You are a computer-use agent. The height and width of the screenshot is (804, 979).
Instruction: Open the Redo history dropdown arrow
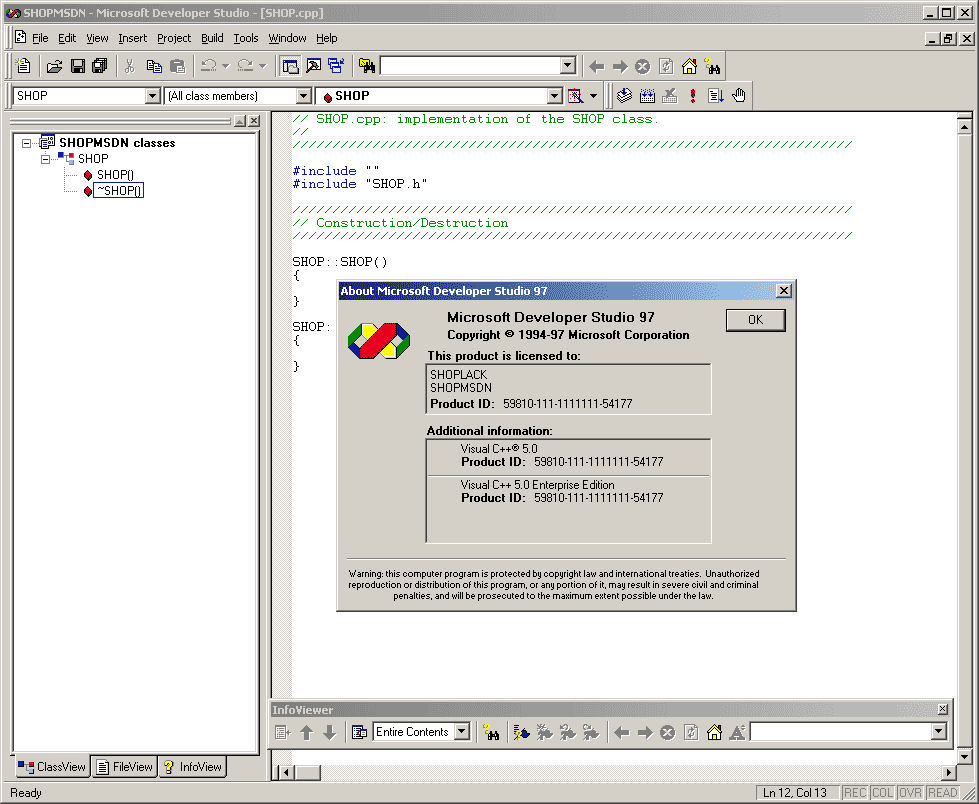262,66
